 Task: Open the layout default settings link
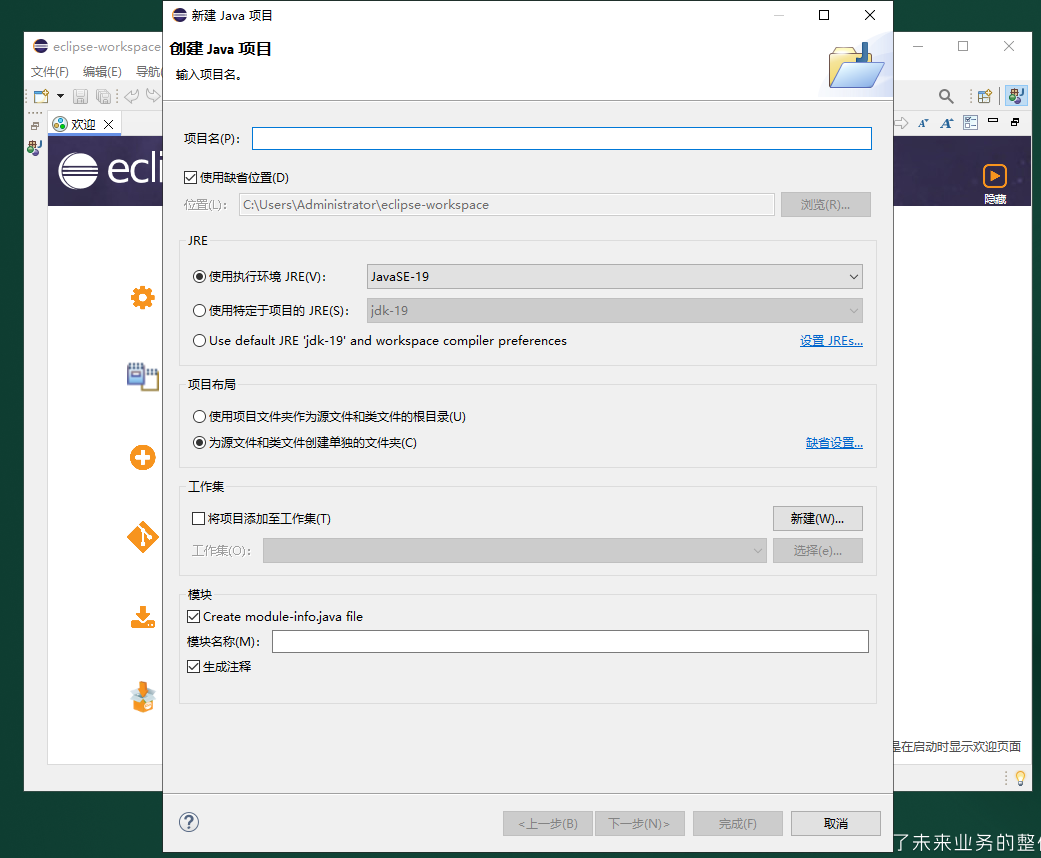coord(834,443)
